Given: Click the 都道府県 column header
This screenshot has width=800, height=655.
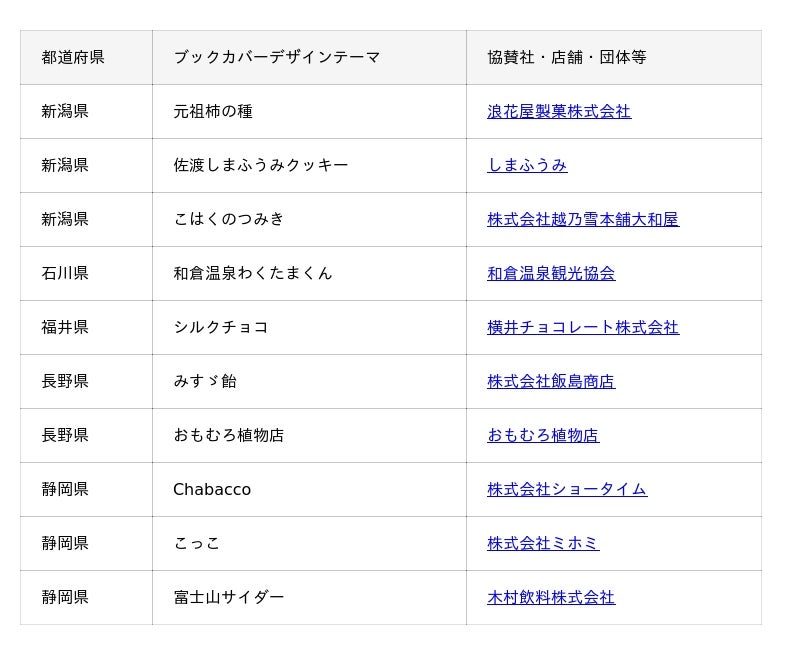Looking at the screenshot, I should point(73,58).
